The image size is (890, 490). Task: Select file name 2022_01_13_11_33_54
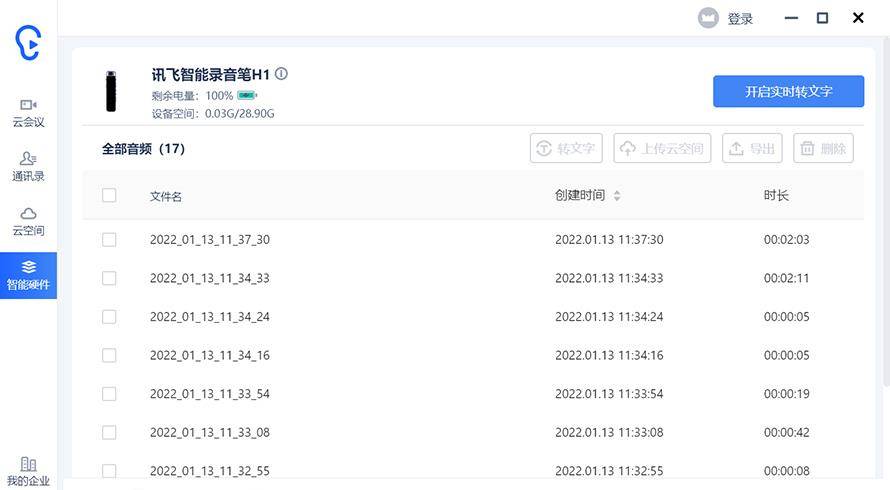(210, 394)
